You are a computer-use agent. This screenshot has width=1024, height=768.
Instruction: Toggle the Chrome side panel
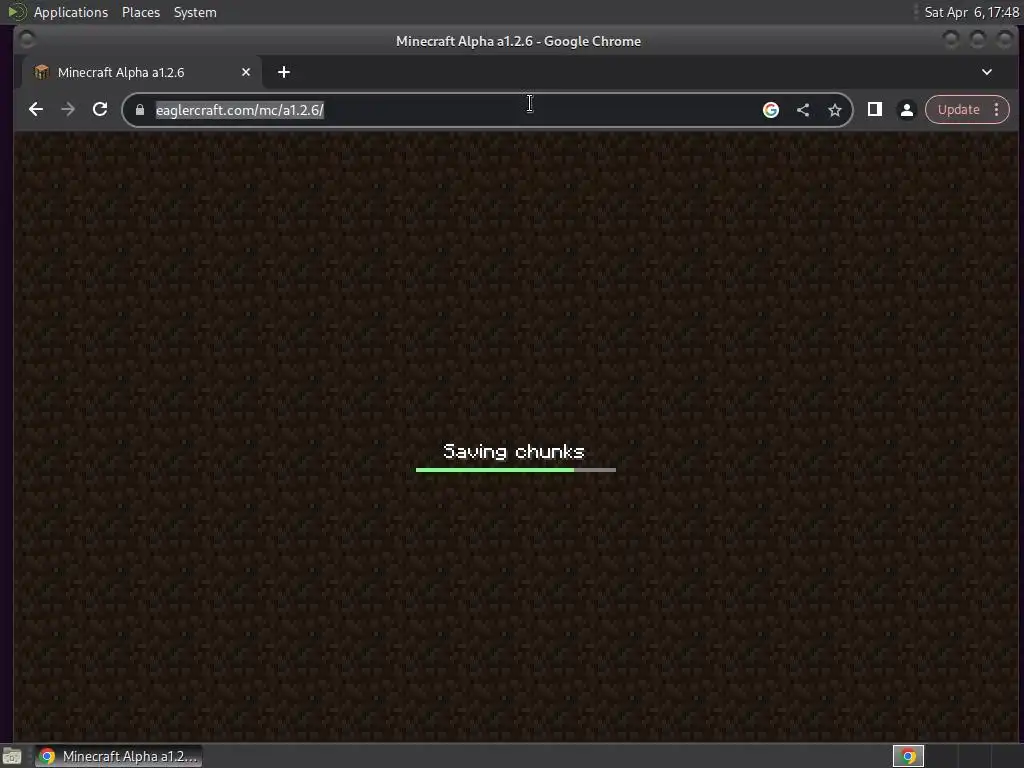click(875, 110)
